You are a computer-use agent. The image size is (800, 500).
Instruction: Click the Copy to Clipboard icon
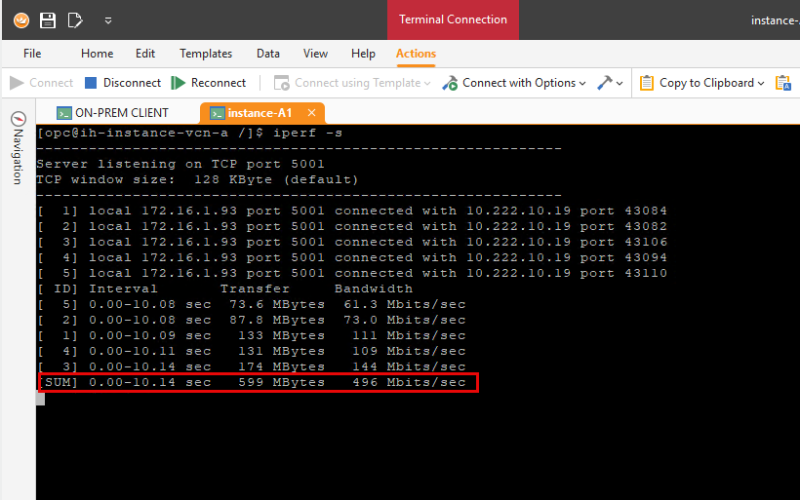coord(647,83)
